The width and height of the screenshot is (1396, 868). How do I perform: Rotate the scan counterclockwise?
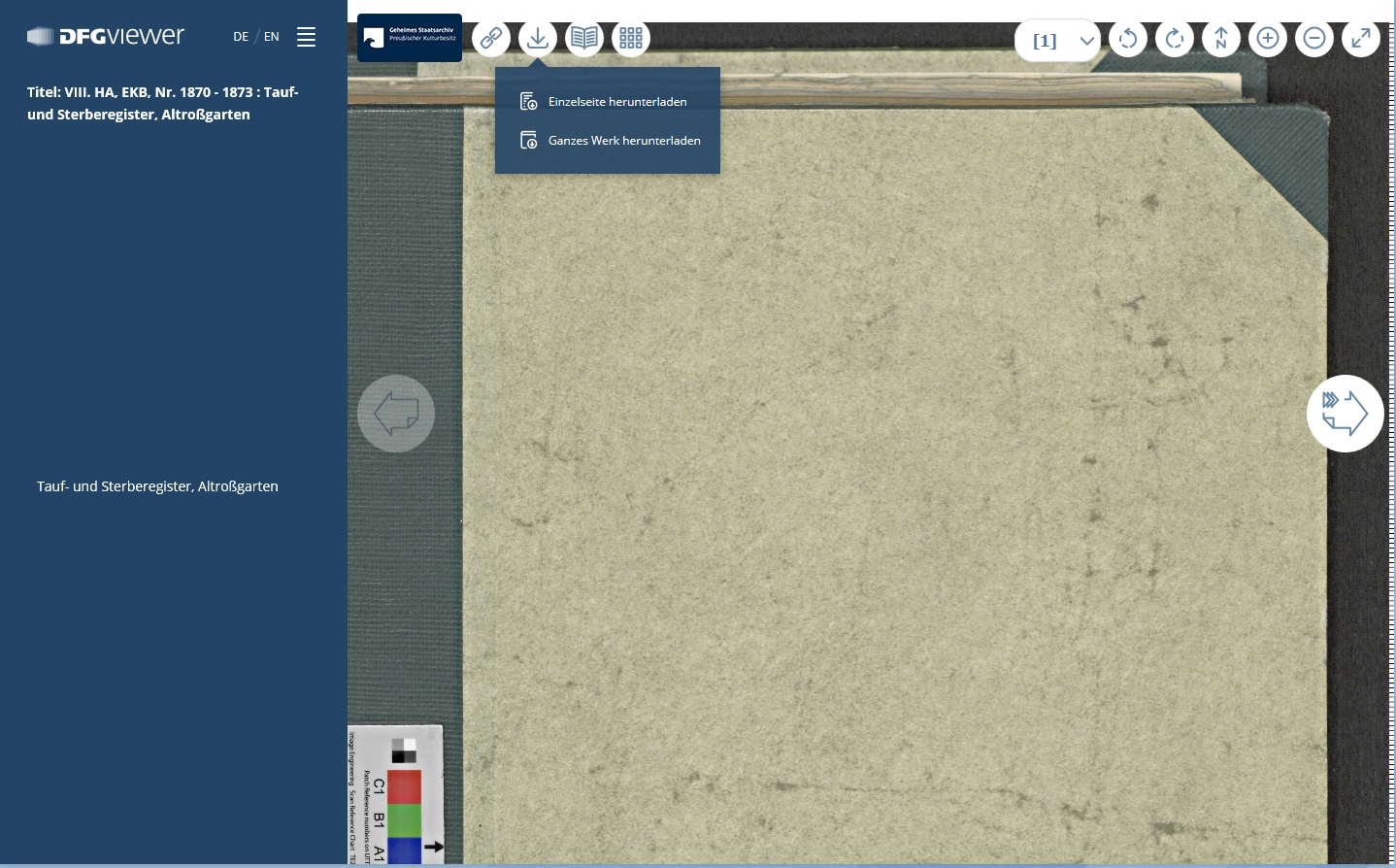pyautogui.click(x=1128, y=38)
